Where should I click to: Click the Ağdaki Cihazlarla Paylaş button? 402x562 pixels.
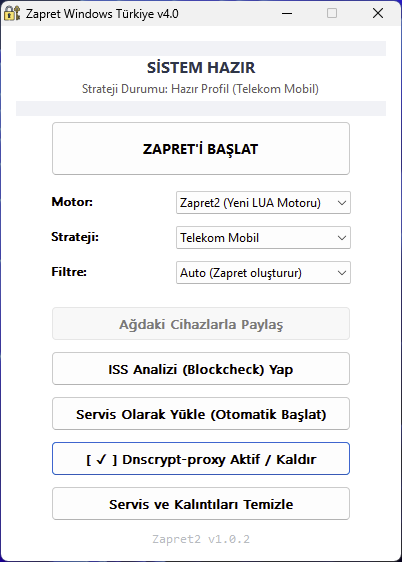[x=201, y=324]
